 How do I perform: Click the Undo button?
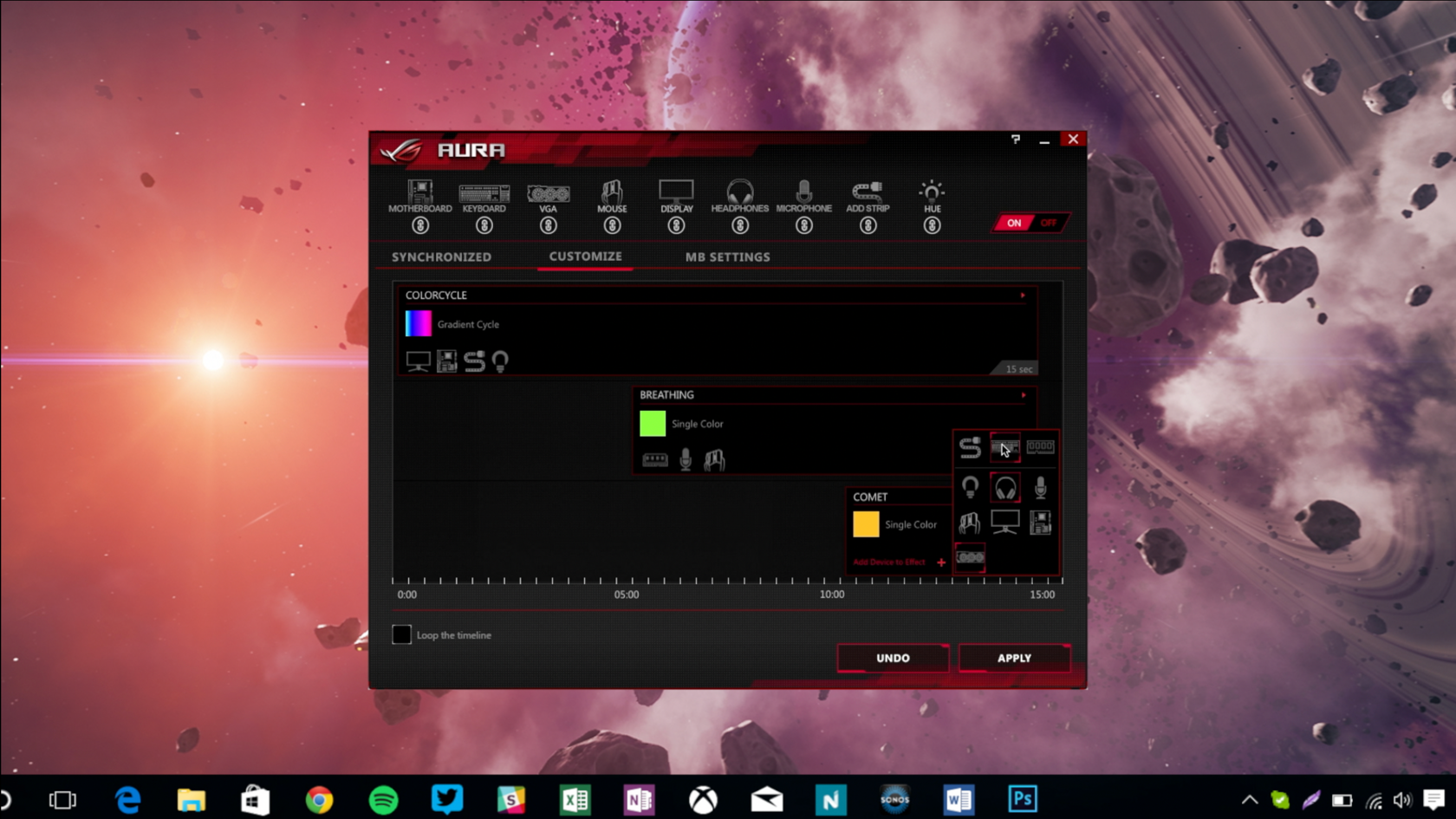pyautogui.click(x=893, y=658)
